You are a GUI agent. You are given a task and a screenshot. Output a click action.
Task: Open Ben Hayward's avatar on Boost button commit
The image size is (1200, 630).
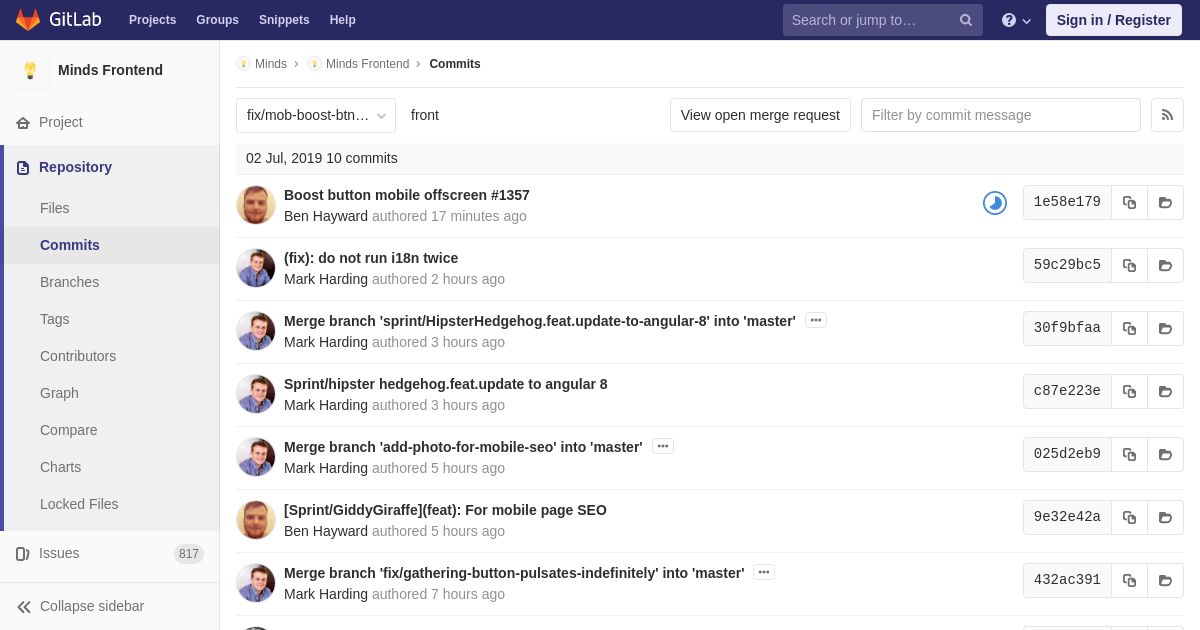coord(256,205)
